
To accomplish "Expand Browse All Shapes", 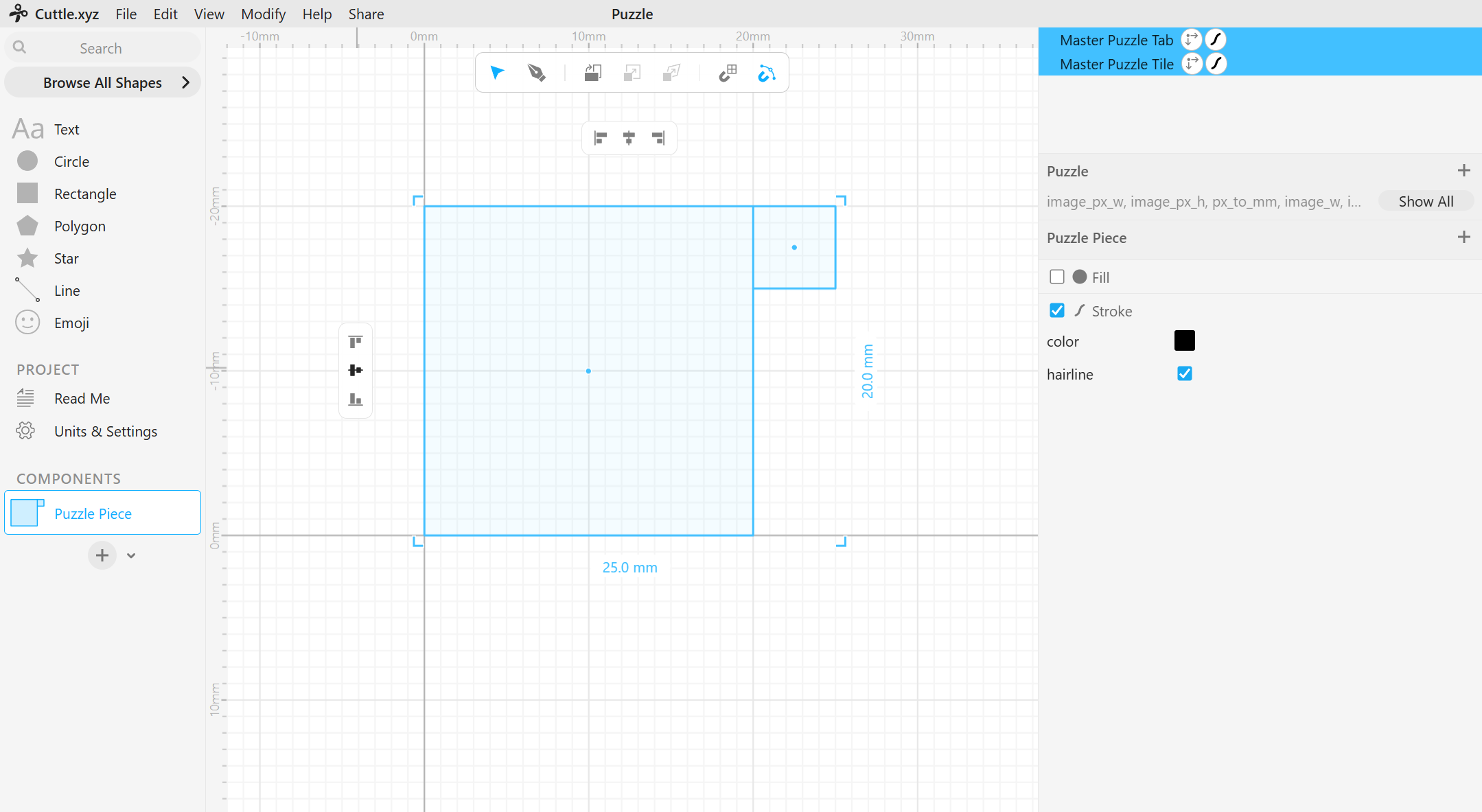I will pyautogui.click(x=103, y=82).
